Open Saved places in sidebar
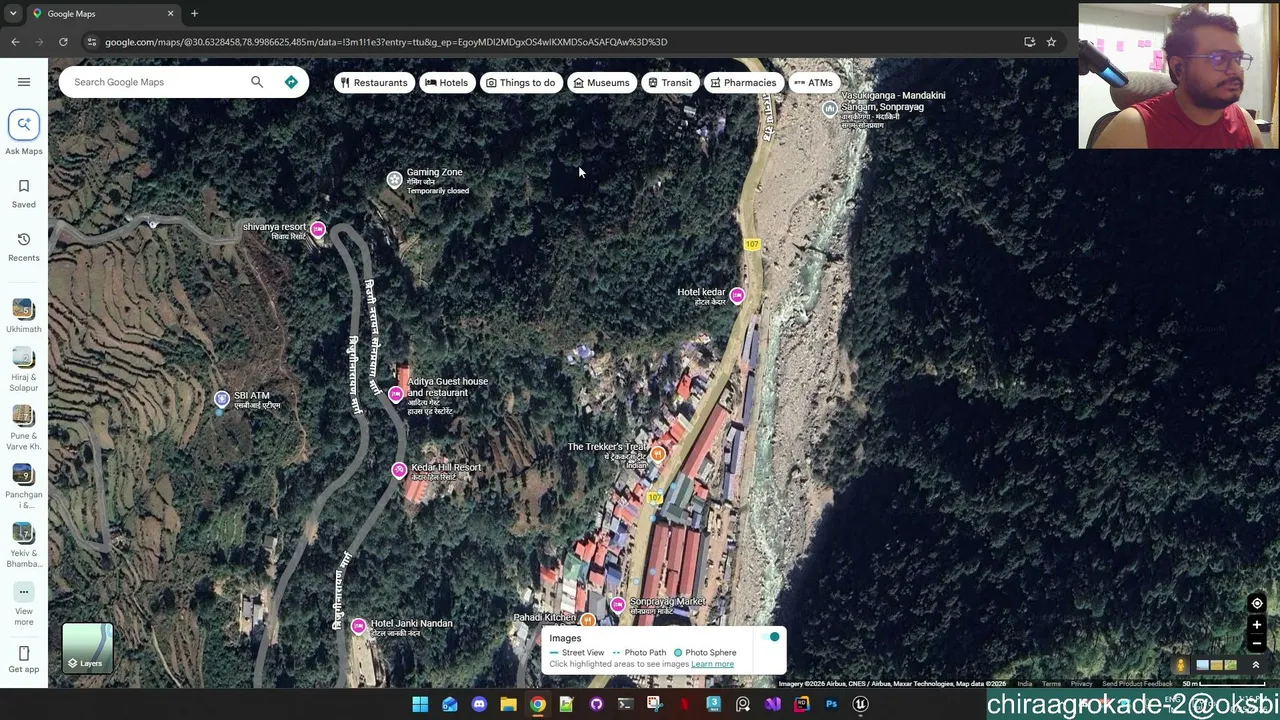 [24, 194]
